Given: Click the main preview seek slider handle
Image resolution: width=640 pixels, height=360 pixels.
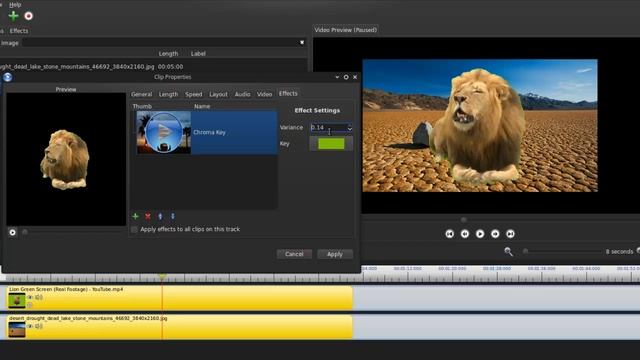Looking at the screenshot, I should (x=463, y=220).
